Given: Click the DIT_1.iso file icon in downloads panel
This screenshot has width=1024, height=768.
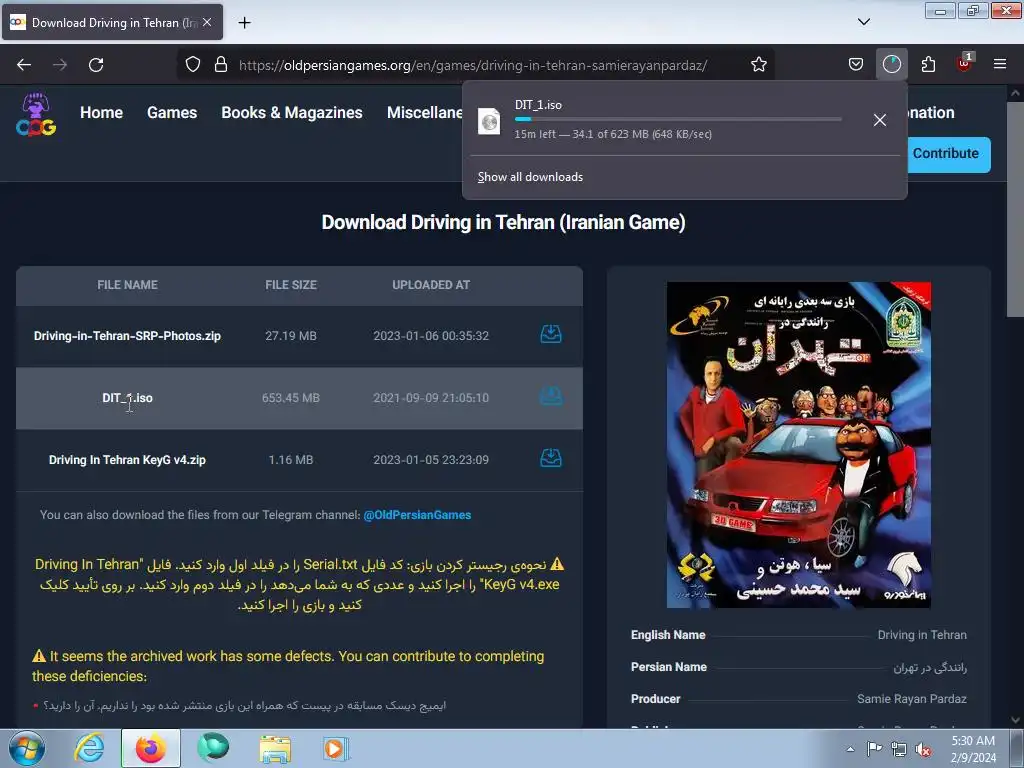Looking at the screenshot, I should click(x=489, y=121).
